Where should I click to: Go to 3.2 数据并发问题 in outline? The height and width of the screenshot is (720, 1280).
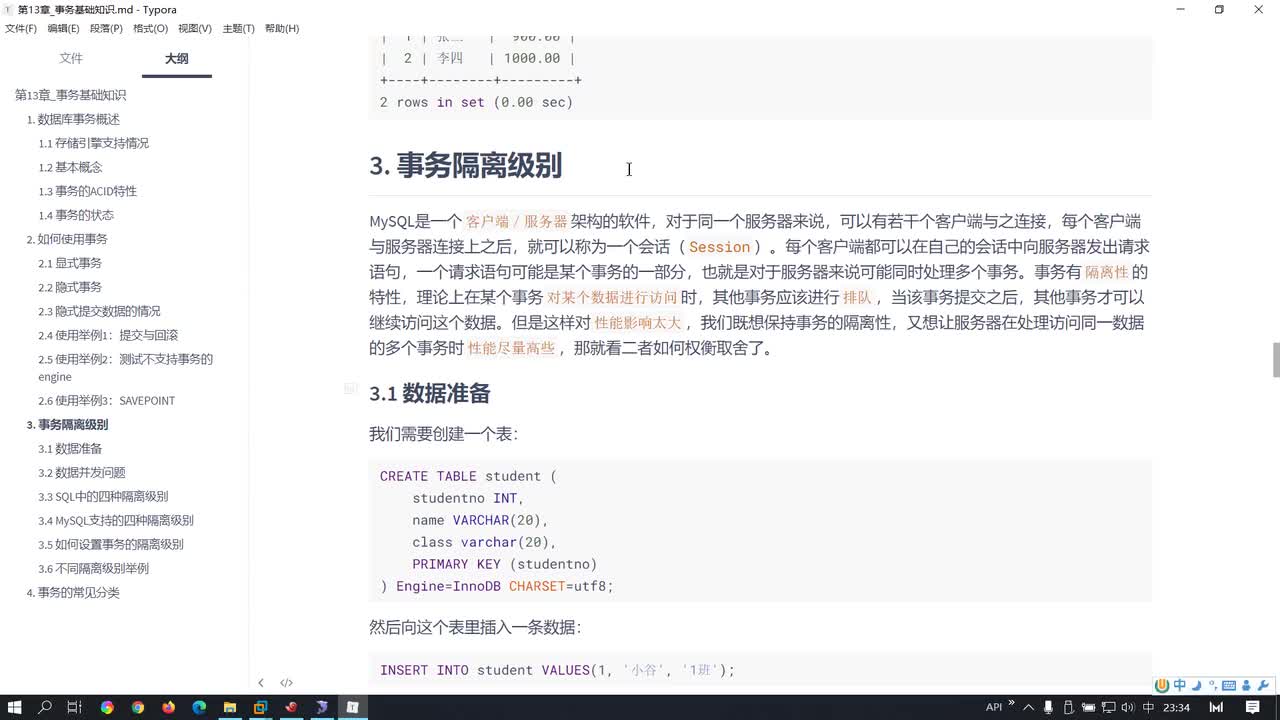coord(82,472)
